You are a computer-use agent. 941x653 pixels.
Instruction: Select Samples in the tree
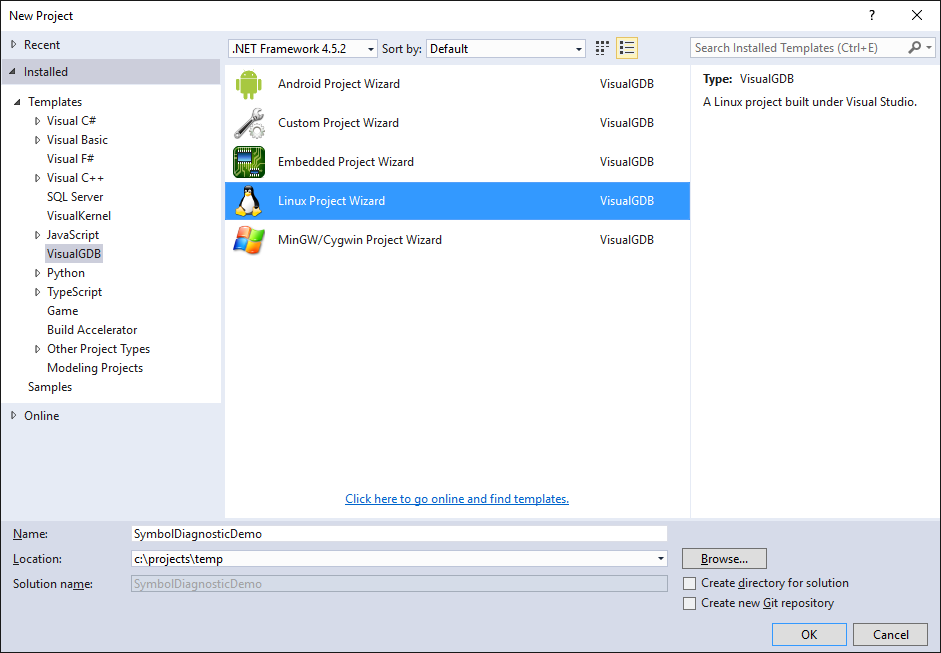point(50,387)
